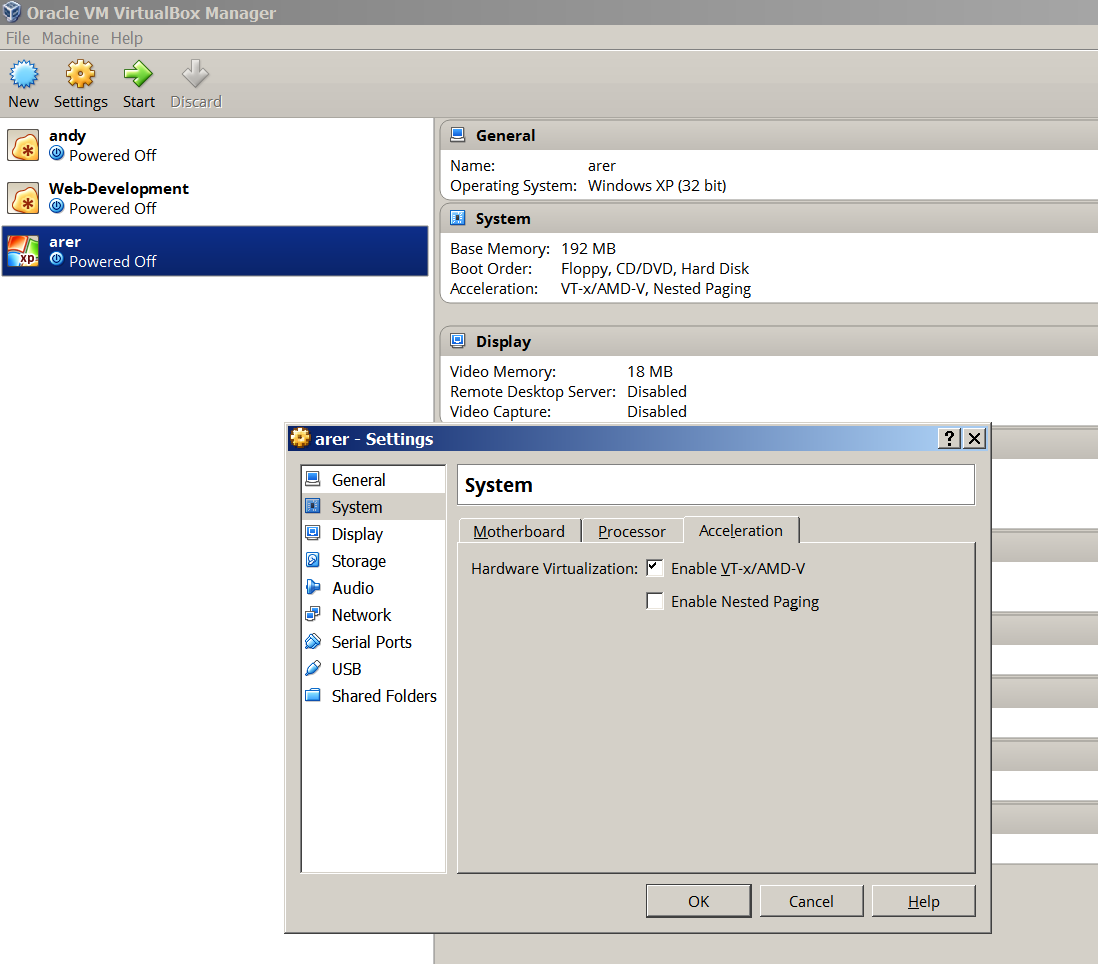The width and height of the screenshot is (1098, 964).
Task: Click the System section chip icon in details pane
Action: (457, 218)
